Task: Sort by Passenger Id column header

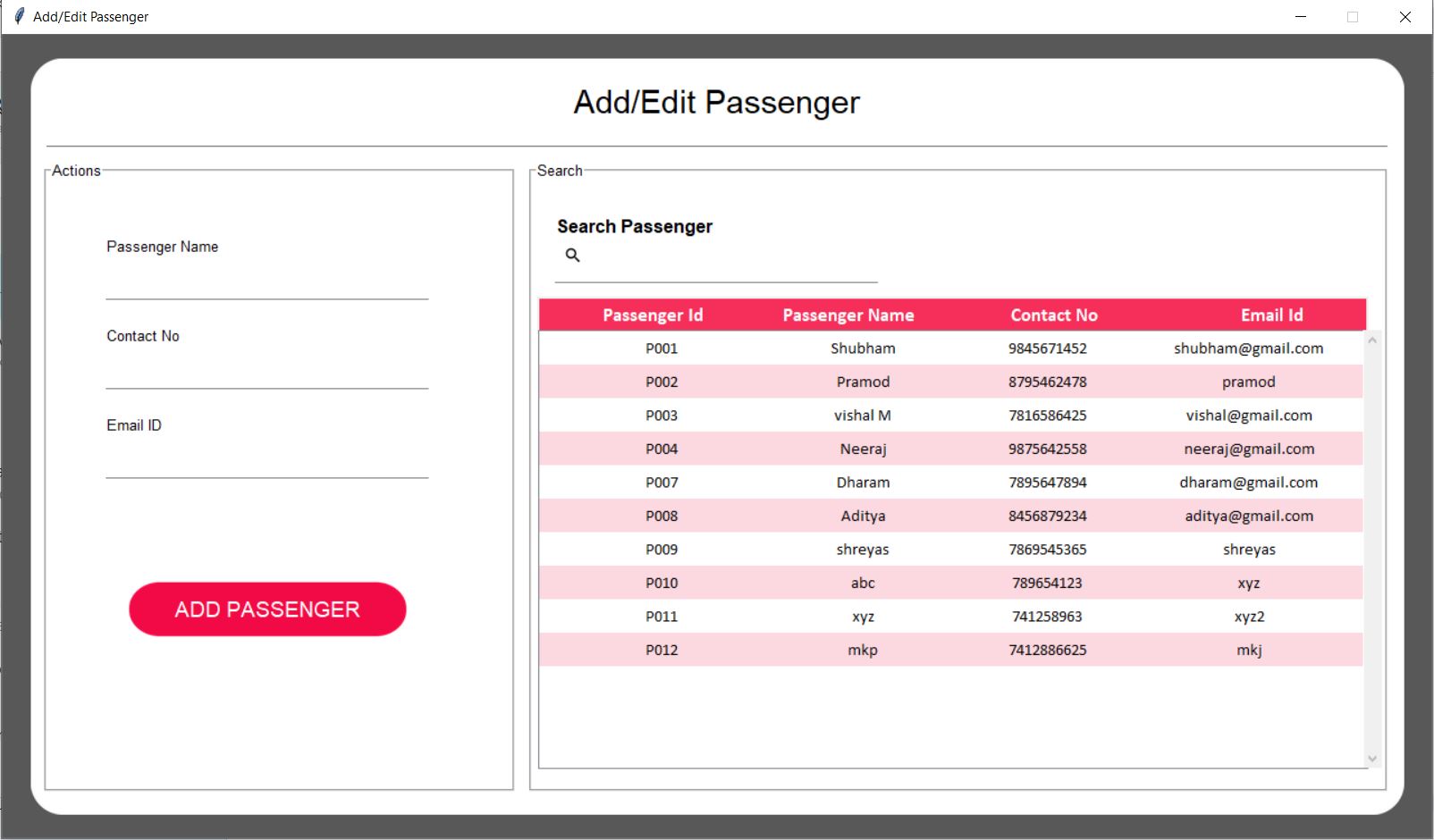Action: pos(653,315)
